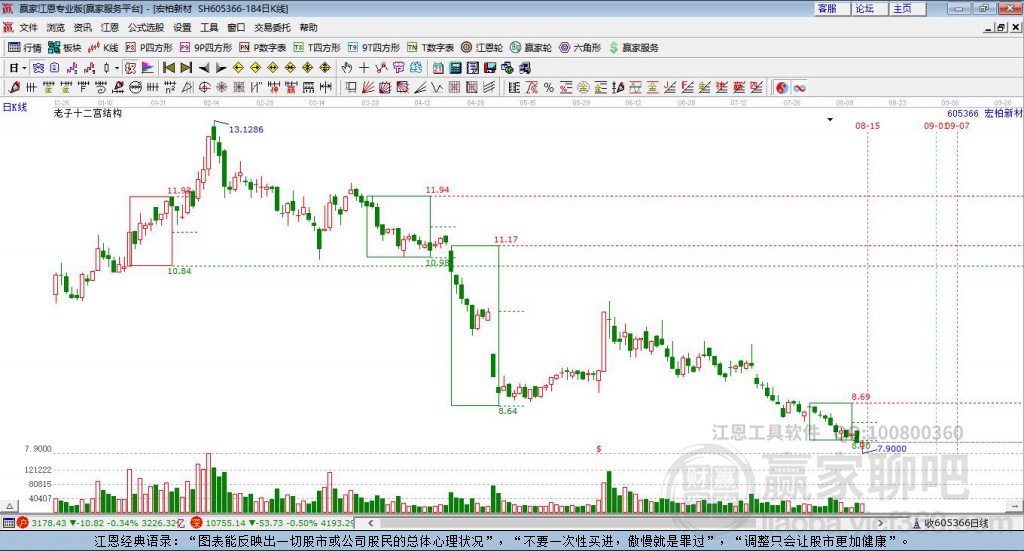Click the 客服 customer service button
Image resolution: width=1024 pixels, height=551 pixels.
point(832,8)
